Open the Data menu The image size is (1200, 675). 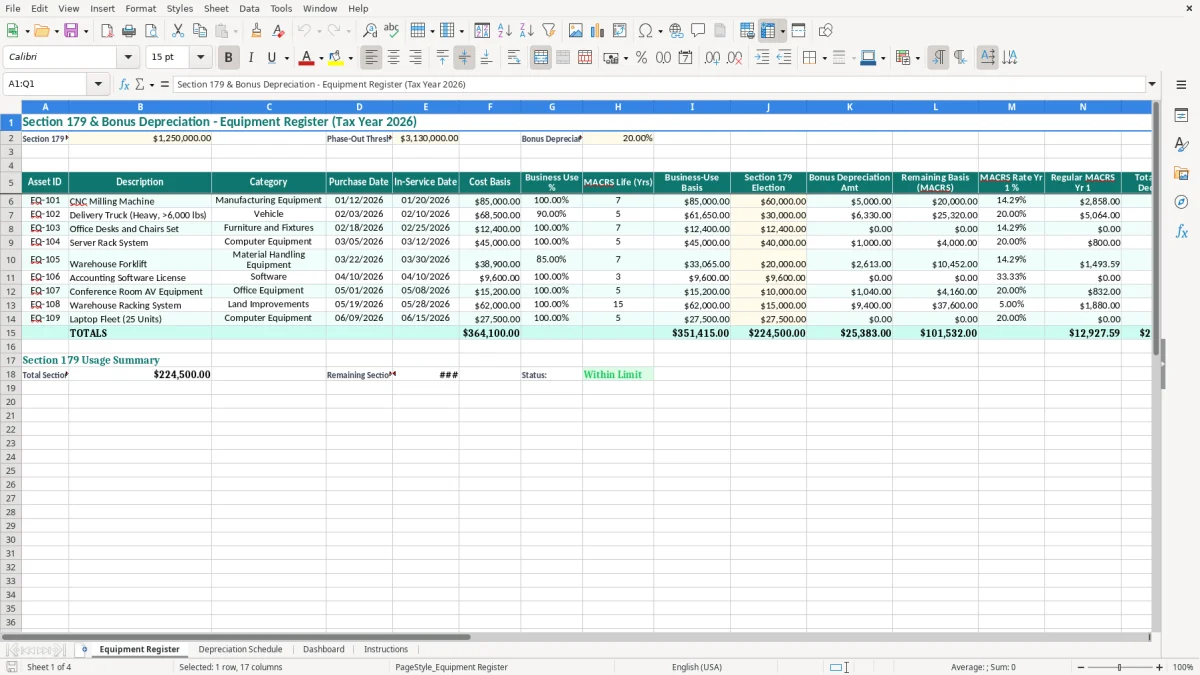249,8
